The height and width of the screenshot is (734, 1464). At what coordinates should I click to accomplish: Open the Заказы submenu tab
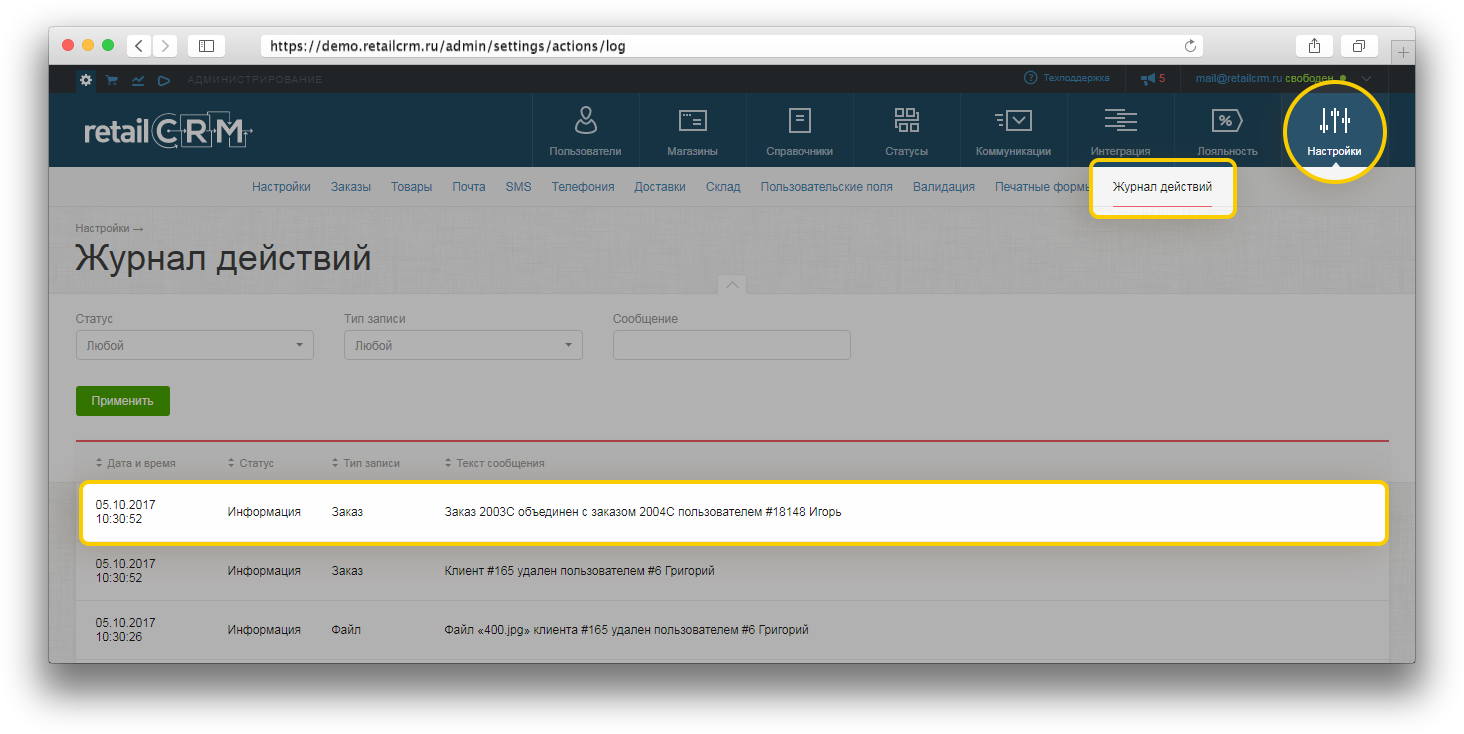pos(351,186)
